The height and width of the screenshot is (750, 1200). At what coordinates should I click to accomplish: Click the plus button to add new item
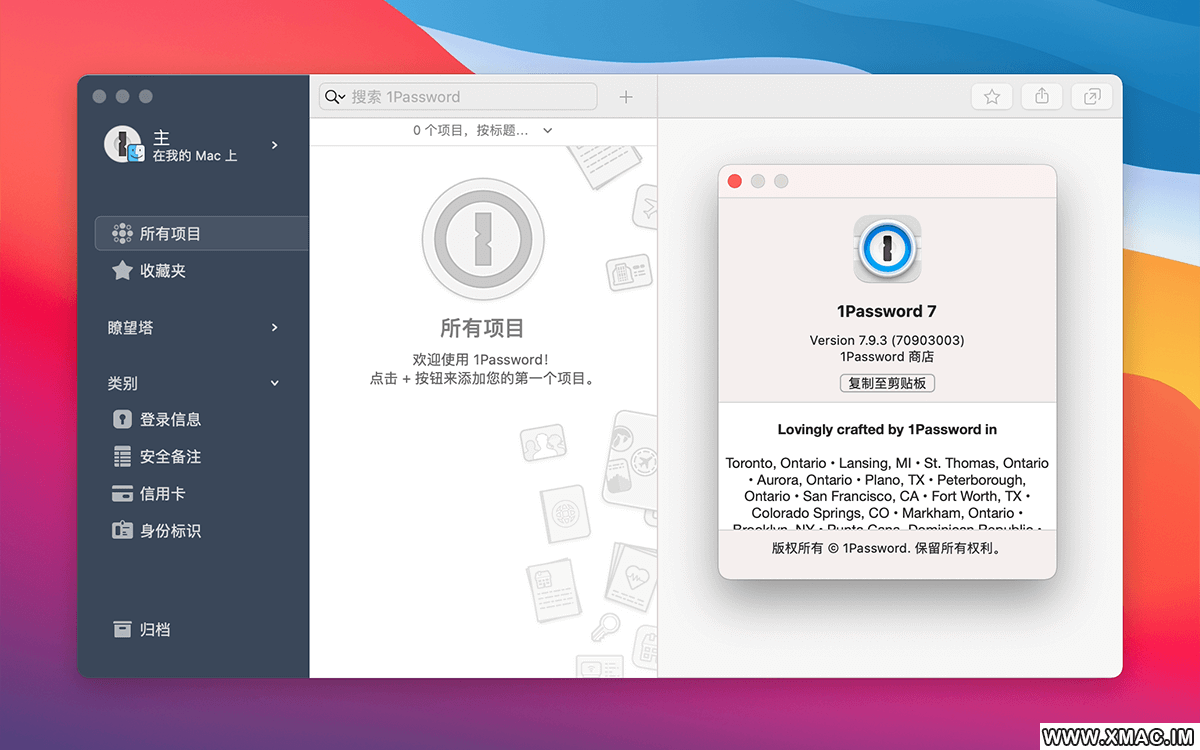(x=626, y=97)
